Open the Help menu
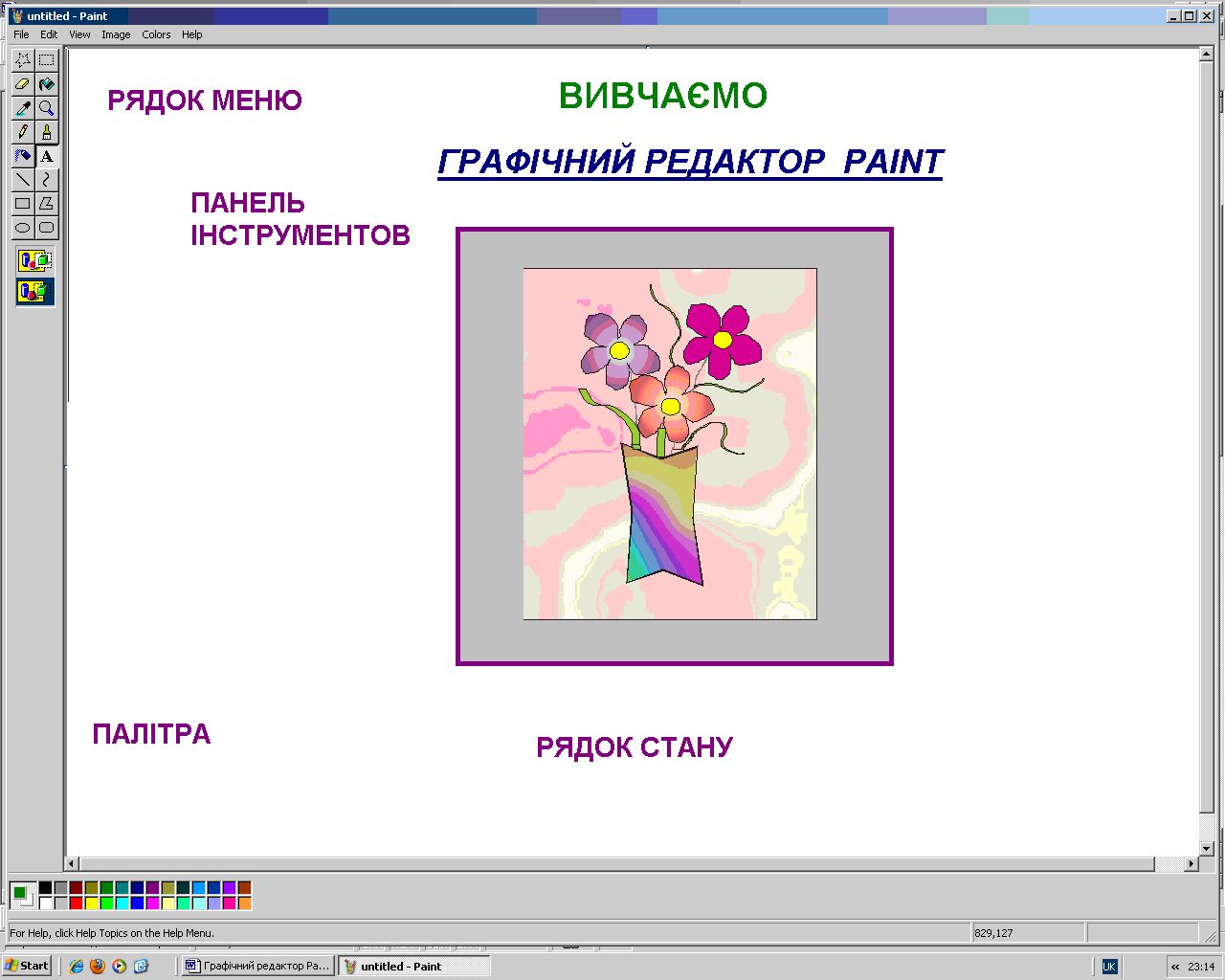This screenshot has height=980, width=1225. [x=192, y=34]
